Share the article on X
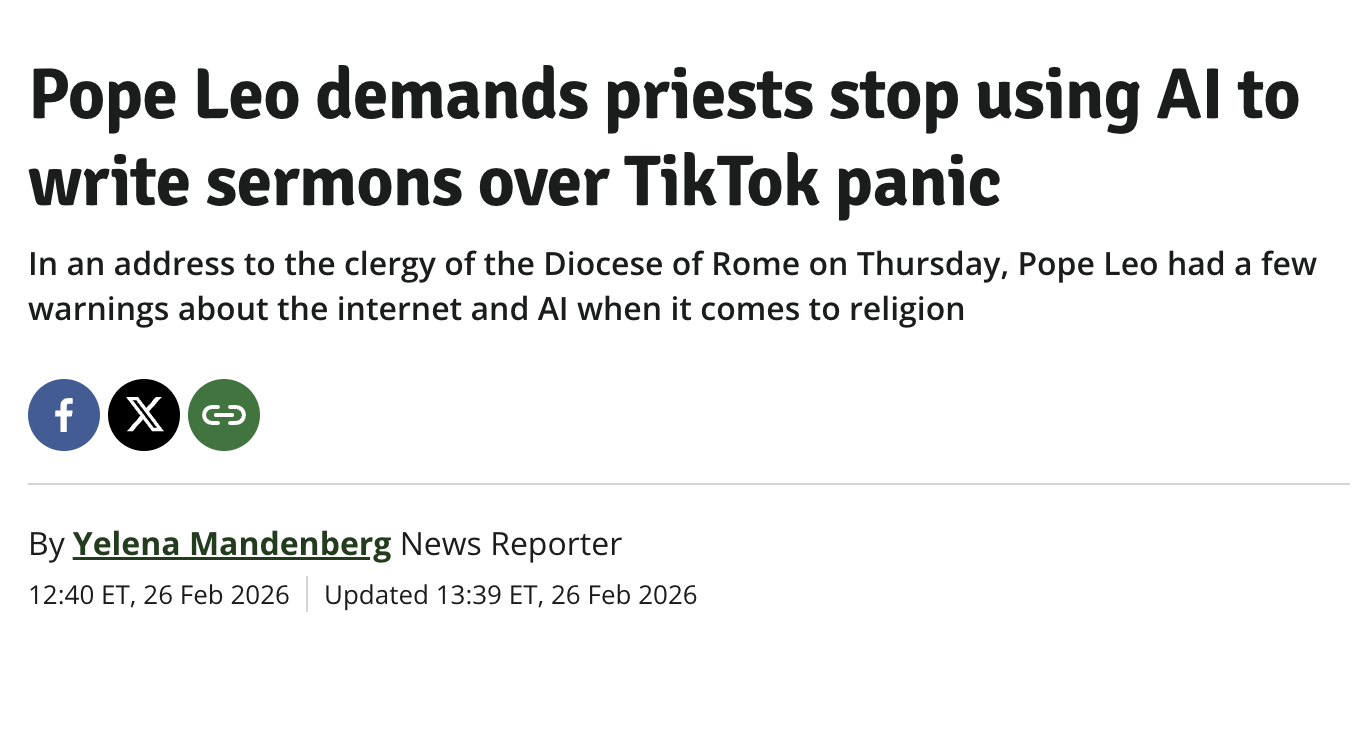The width and height of the screenshot is (1364, 742). (144, 415)
